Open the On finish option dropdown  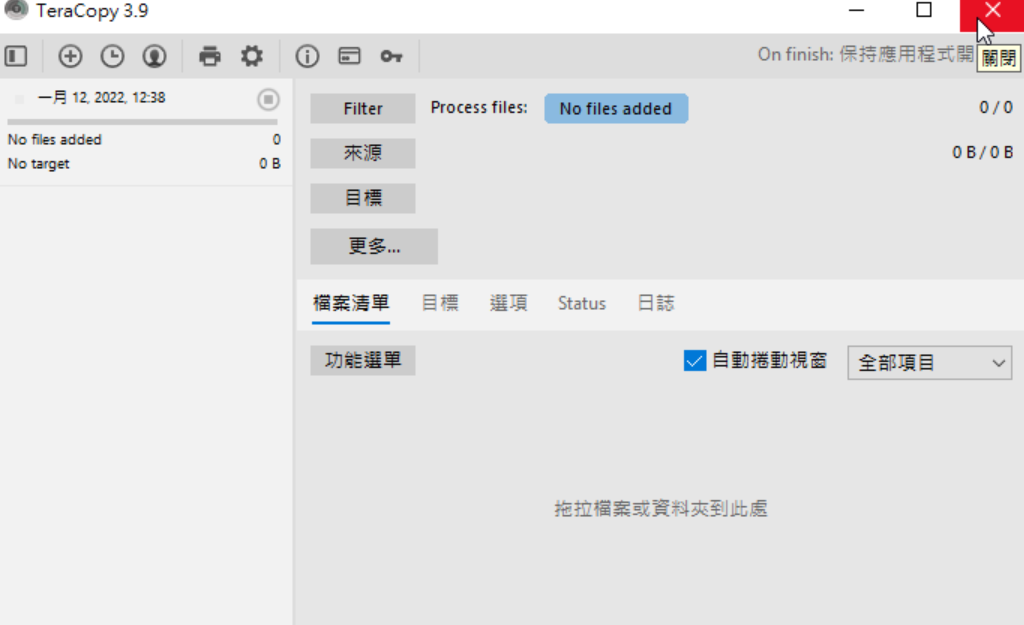pos(865,54)
